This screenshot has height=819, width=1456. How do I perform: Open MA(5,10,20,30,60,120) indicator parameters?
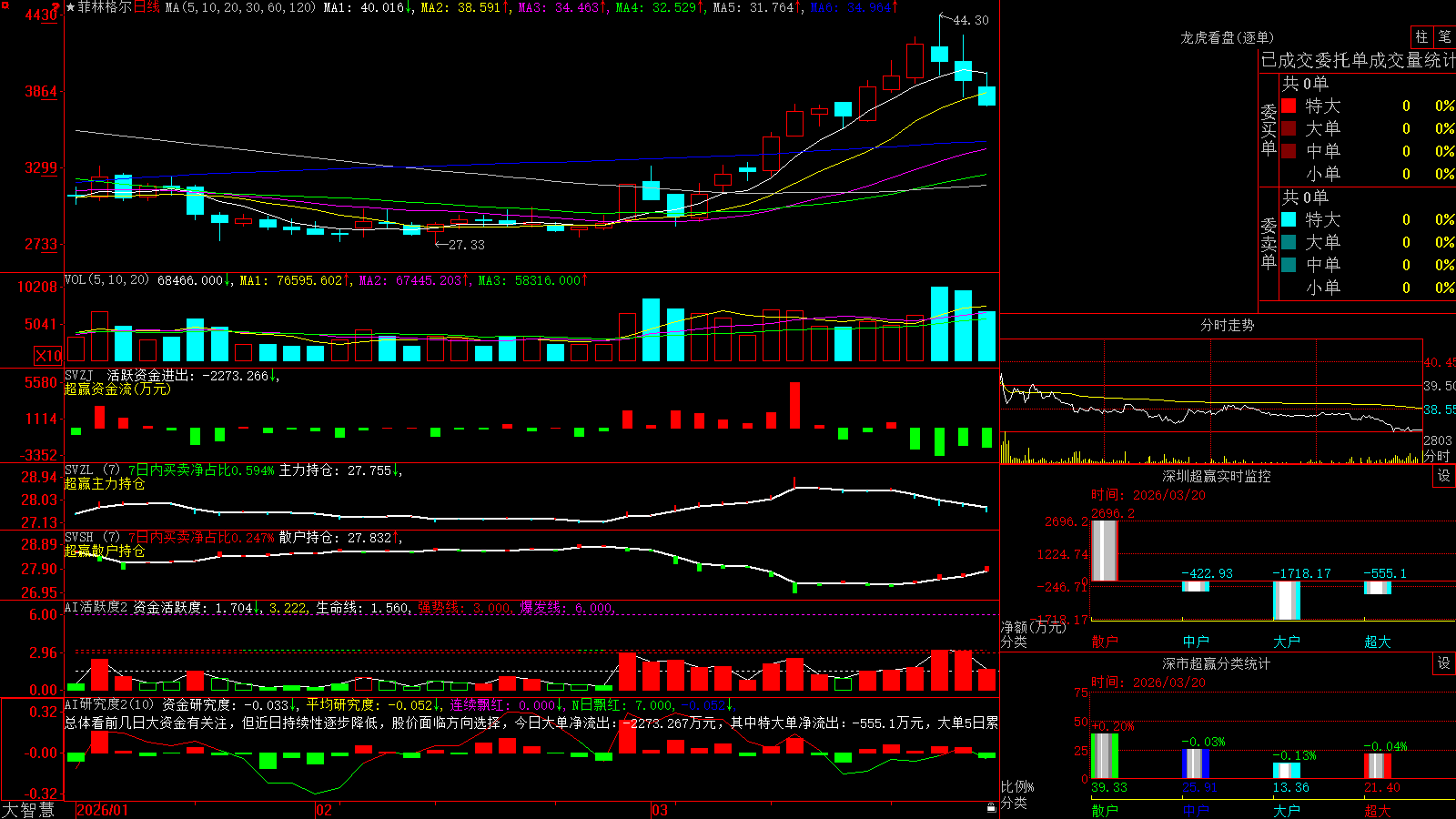pyautogui.click(x=240, y=7)
